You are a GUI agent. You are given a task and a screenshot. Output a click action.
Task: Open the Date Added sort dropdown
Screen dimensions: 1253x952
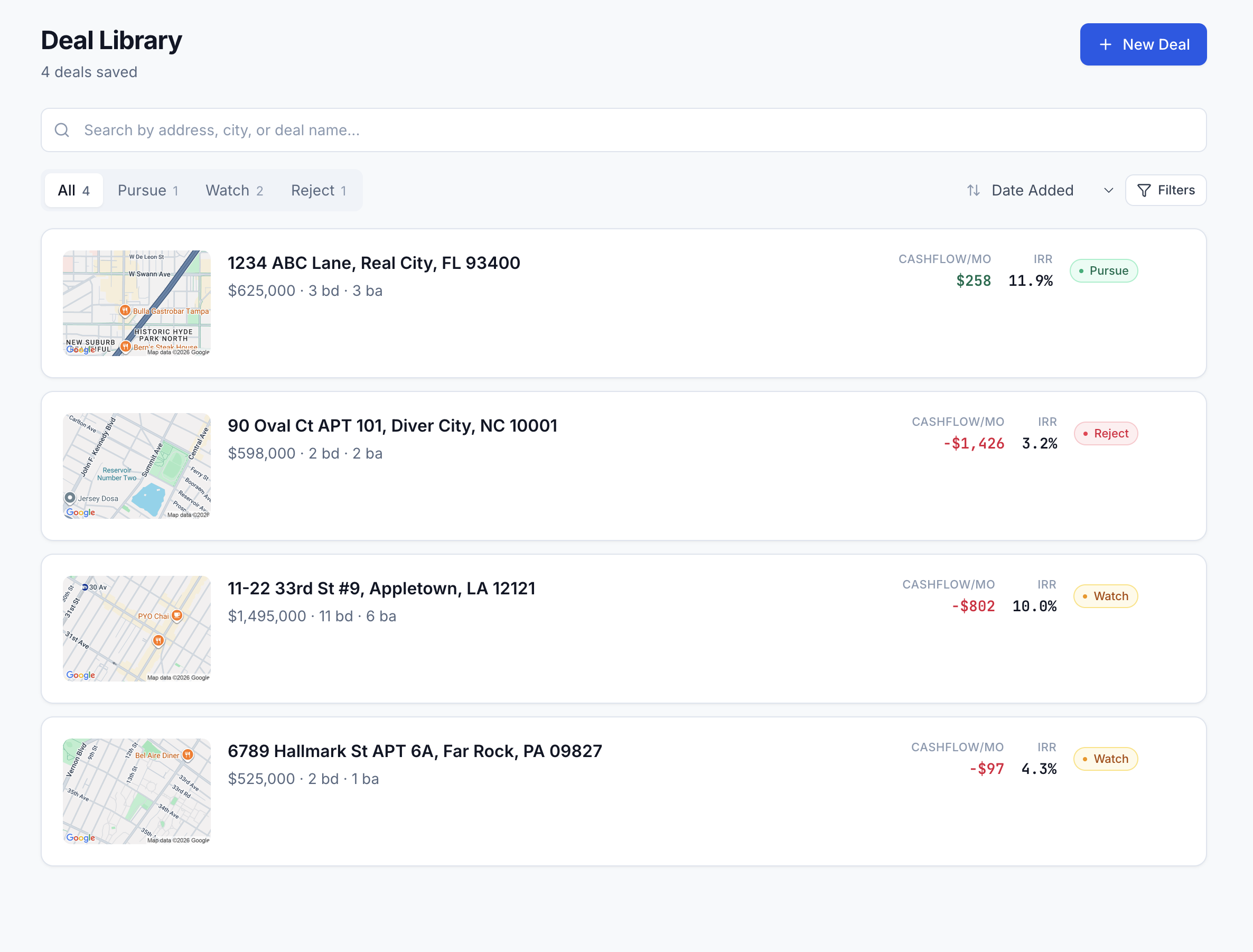click(x=1032, y=190)
